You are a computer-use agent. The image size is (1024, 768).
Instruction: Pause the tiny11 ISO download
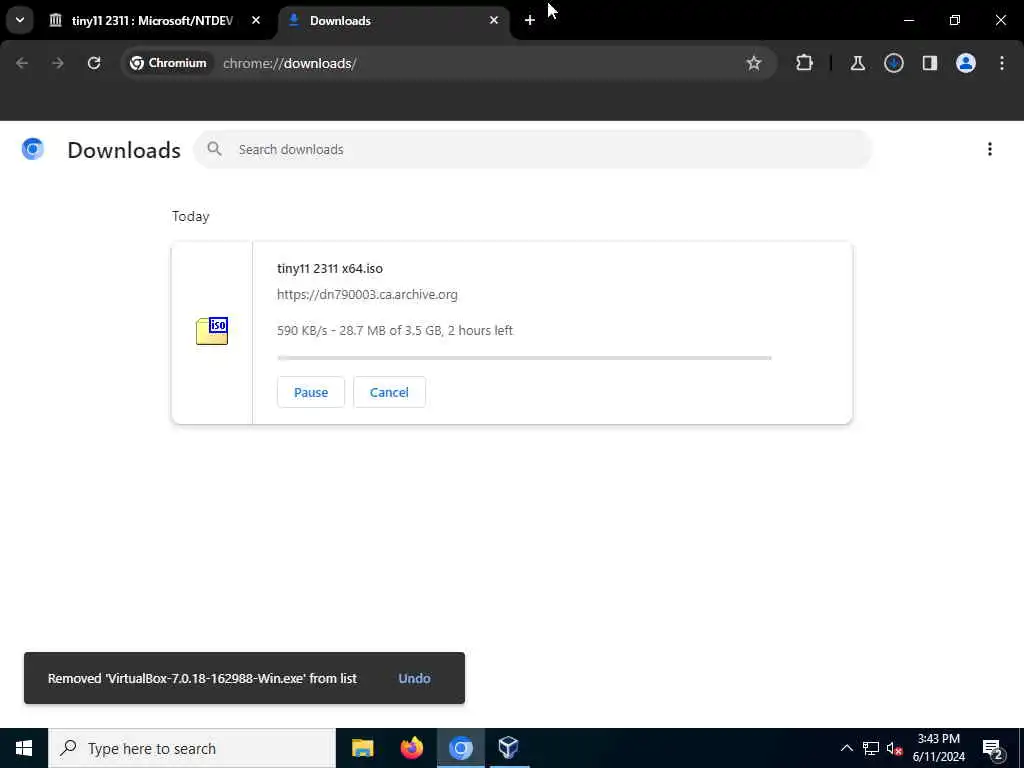pyautogui.click(x=311, y=392)
